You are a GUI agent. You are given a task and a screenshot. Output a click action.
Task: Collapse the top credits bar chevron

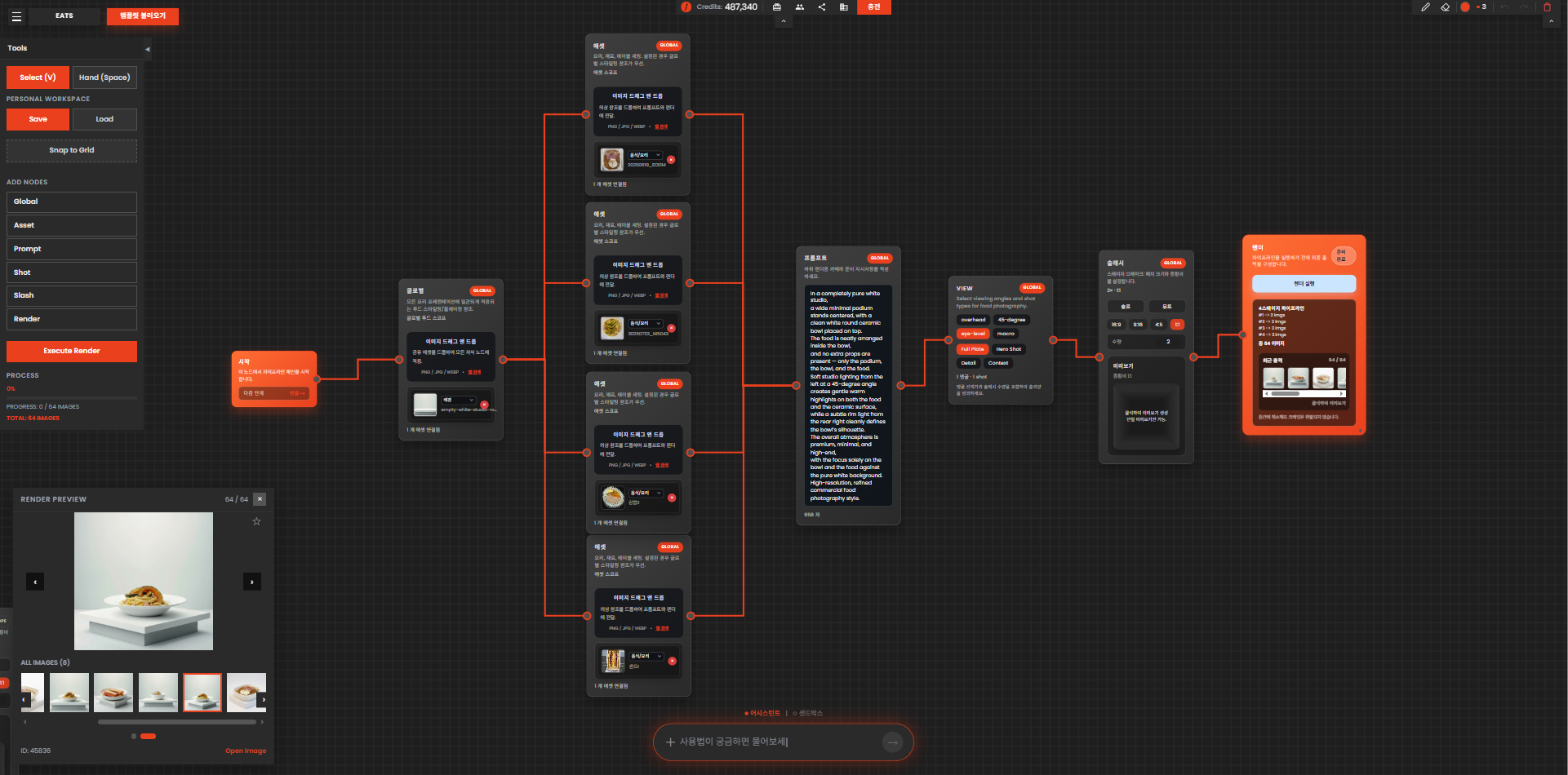point(783,22)
